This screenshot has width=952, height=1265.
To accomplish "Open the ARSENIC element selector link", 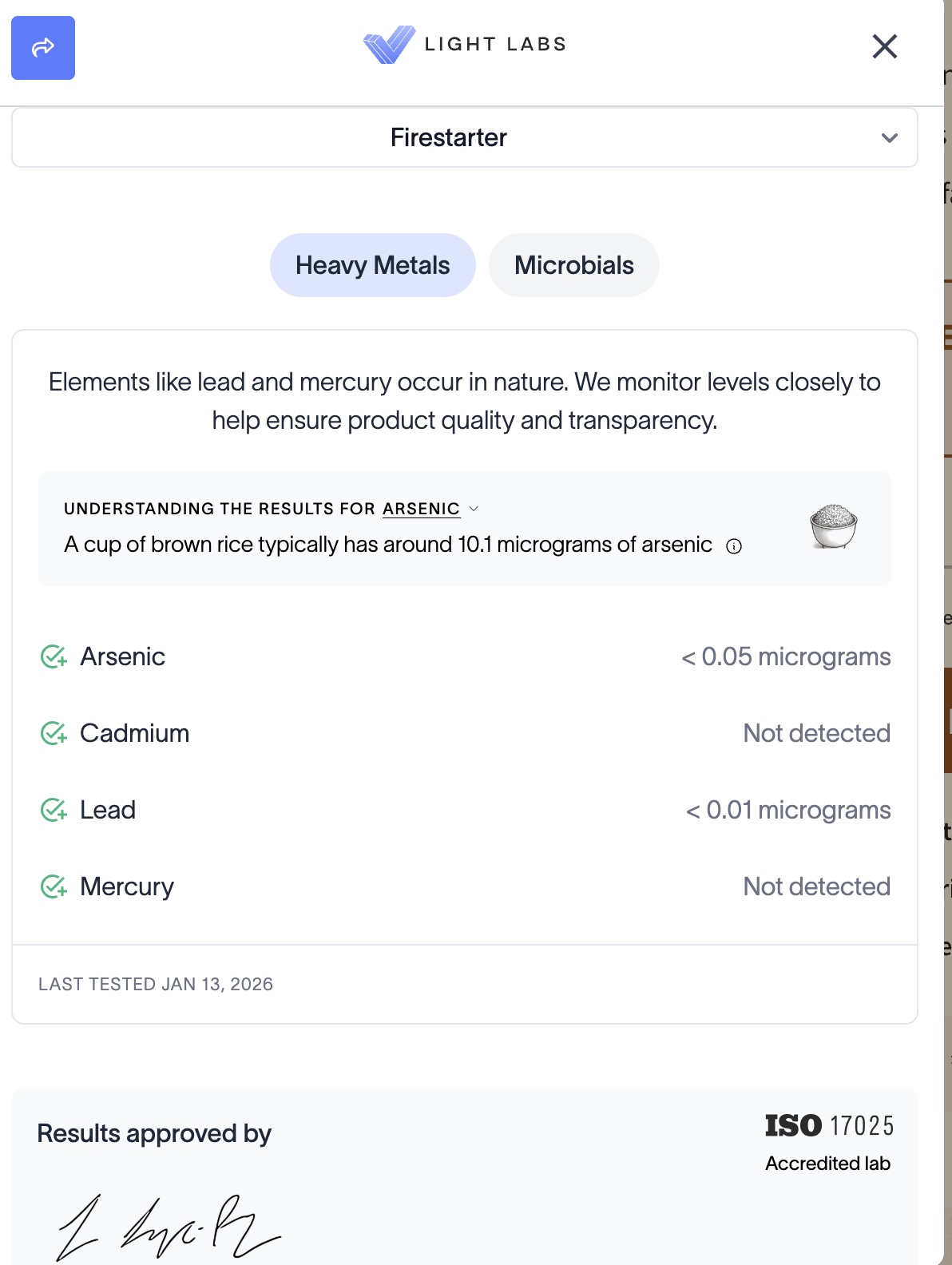I will (421, 509).
